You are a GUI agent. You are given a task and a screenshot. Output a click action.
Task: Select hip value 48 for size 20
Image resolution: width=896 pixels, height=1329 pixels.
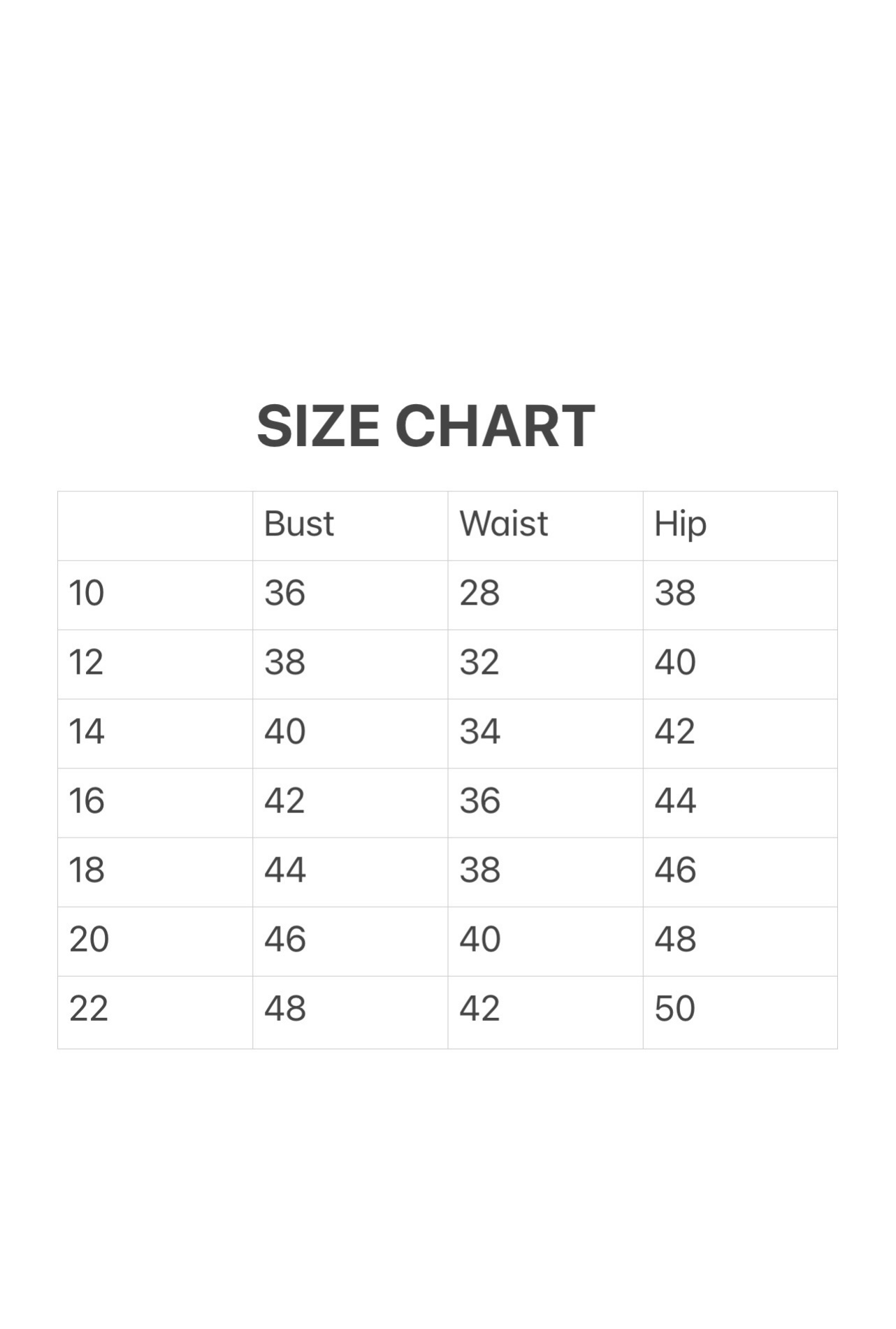(x=675, y=939)
